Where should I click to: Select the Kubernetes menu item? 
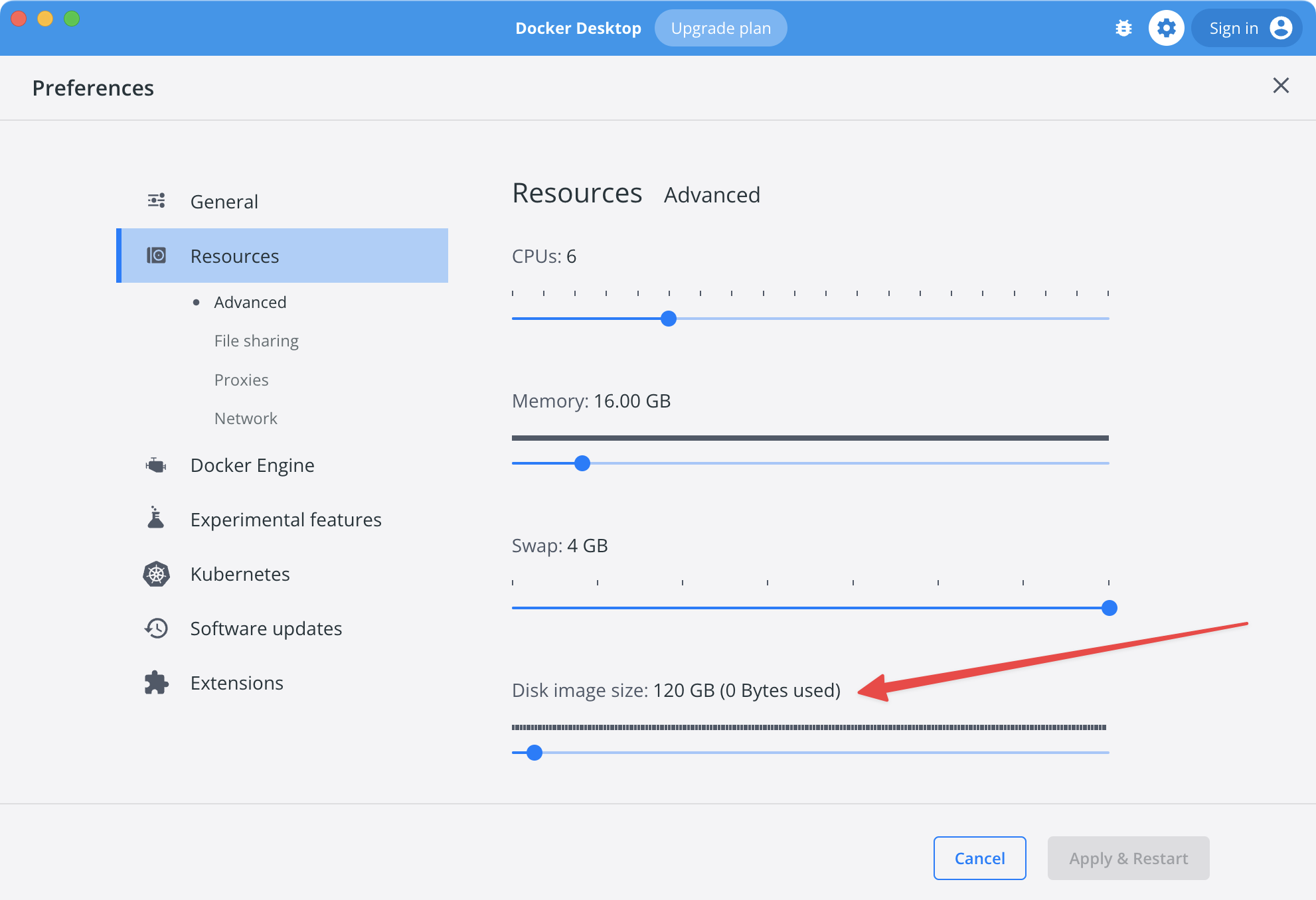pyautogui.click(x=240, y=573)
